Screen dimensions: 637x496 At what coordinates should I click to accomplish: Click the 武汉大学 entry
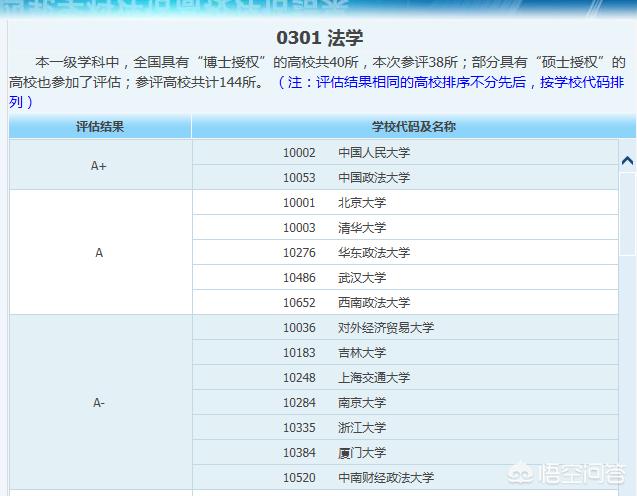pyautogui.click(x=361, y=278)
